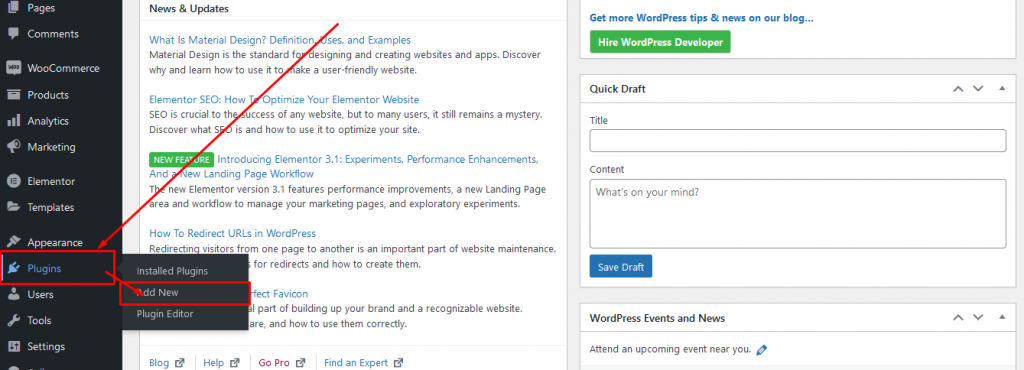
Task: Click the Go Pro link
Action: pos(274,363)
